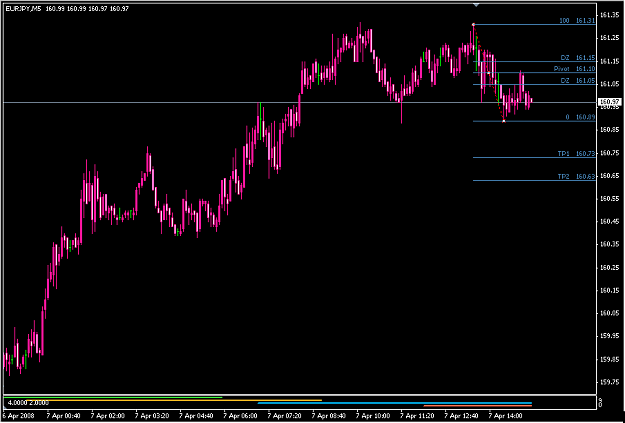Select the red indicator line in subwindow
The image size is (625, 423).
[x=478, y=406]
